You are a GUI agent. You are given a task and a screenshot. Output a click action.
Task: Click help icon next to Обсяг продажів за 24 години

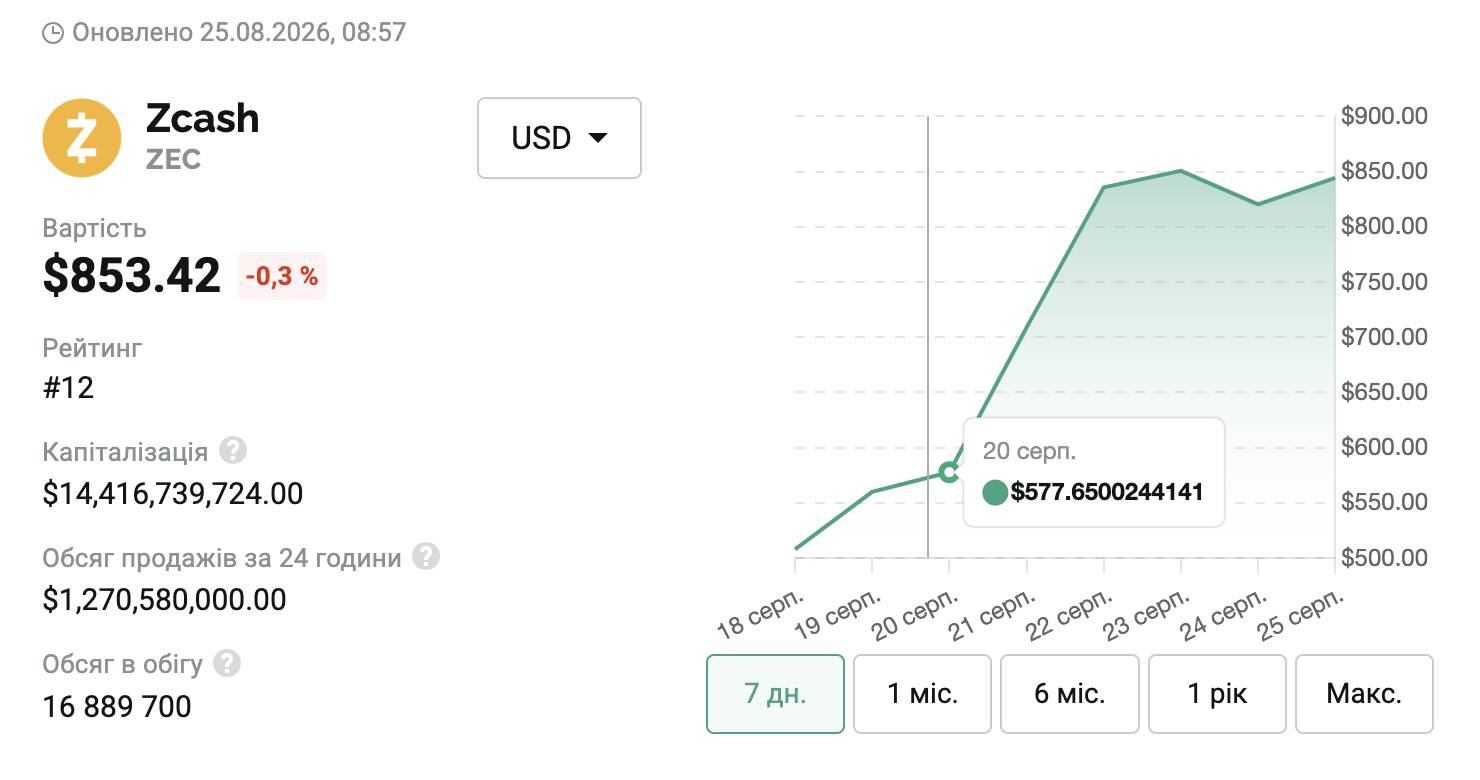pos(427,557)
